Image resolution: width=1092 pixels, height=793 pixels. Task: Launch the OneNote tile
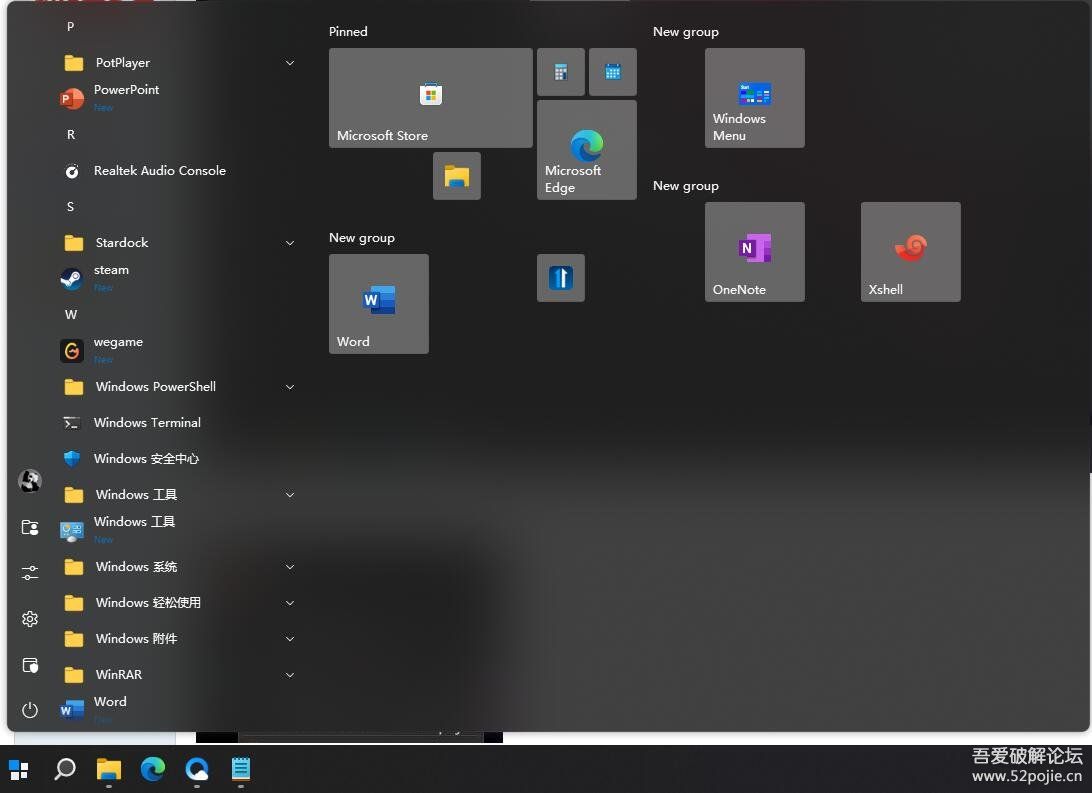point(755,252)
